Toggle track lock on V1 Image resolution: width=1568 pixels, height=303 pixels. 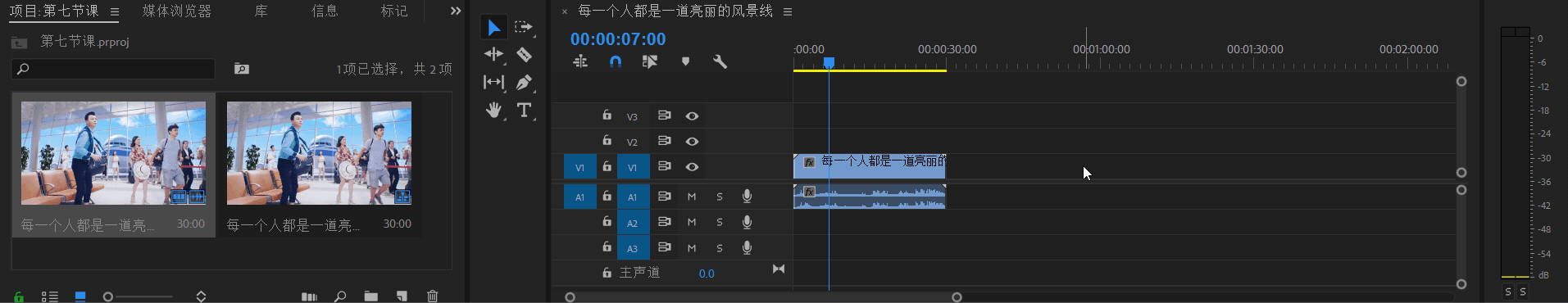[x=607, y=166]
